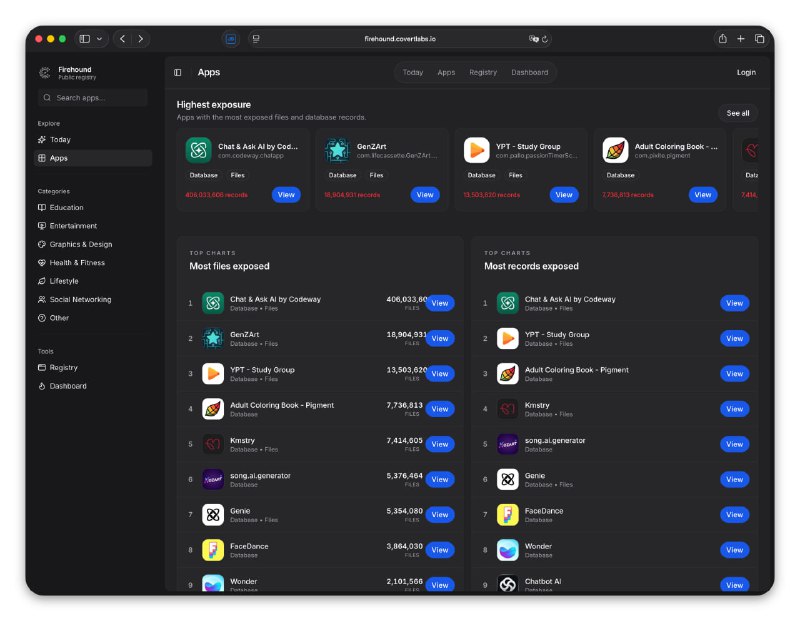Viewport: 800px width, 621px height.
Task: Click the Adult Coloring Book app icon
Action: [615, 150]
